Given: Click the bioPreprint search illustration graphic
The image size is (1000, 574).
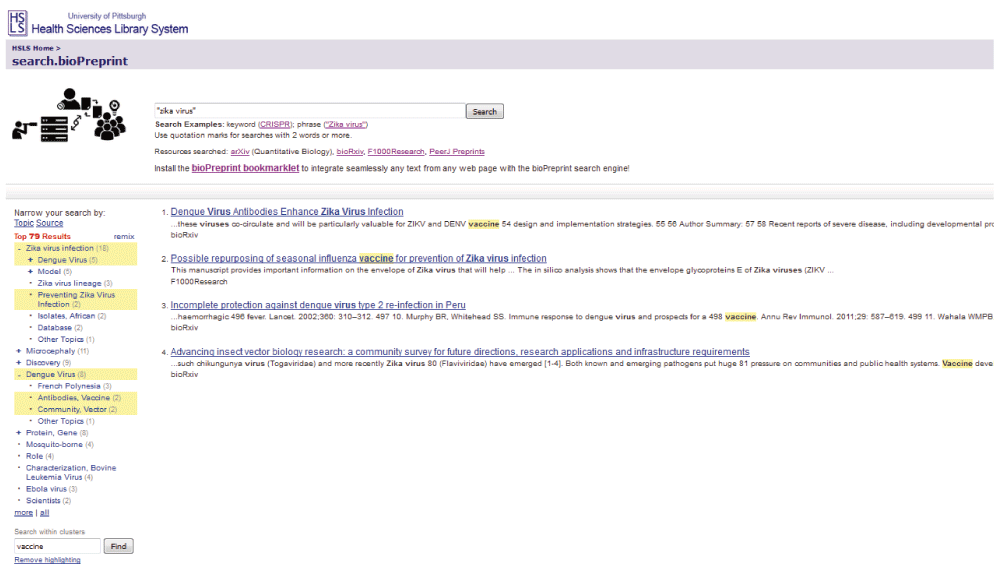Looking at the screenshot, I should pyautogui.click(x=67, y=115).
